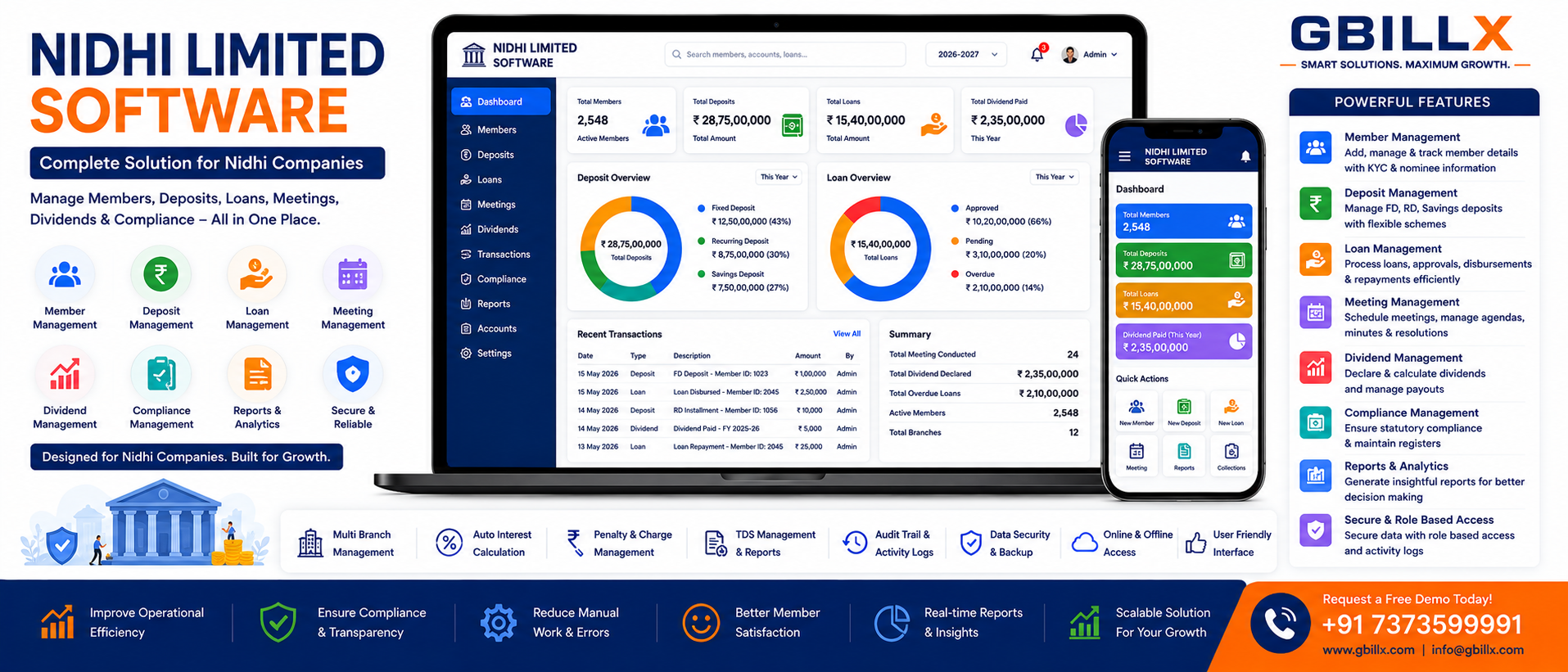Click the +91 7373599991 phone number
Image resolution: width=1568 pixels, height=672 pixels.
[1421, 625]
